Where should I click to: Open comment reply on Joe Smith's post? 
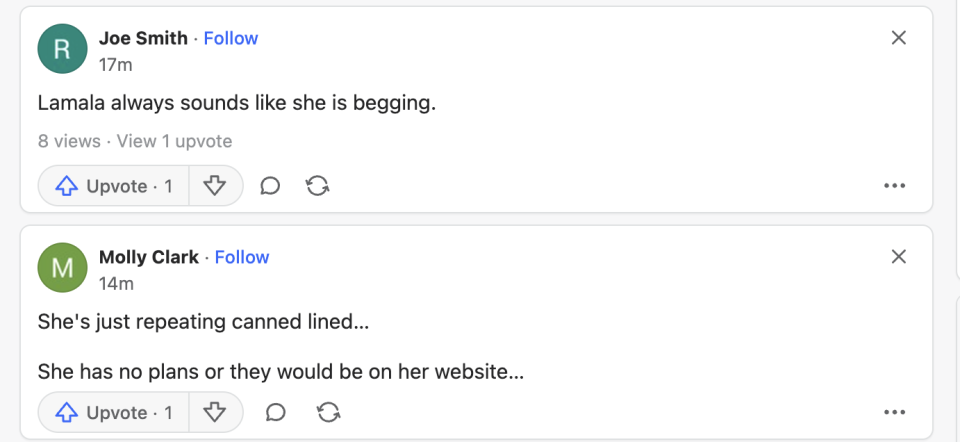click(x=270, y=186)
